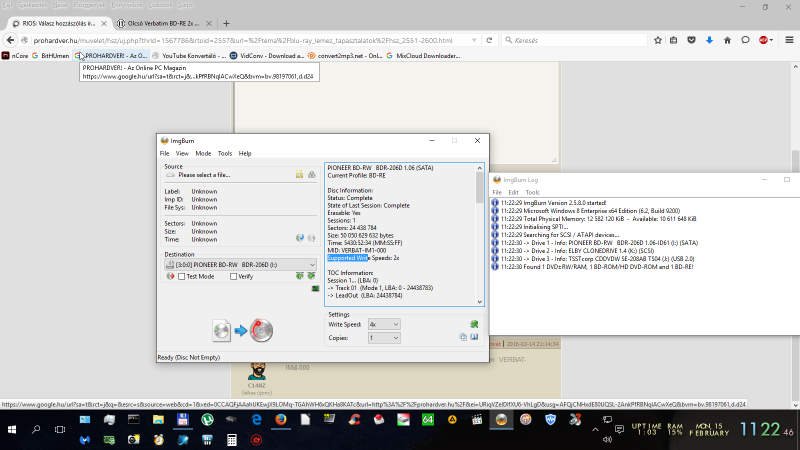Viewport: 800px width, 450px height.
Task: Open the Pocket icon in Firefox toolbar
Action: [691, 40]
